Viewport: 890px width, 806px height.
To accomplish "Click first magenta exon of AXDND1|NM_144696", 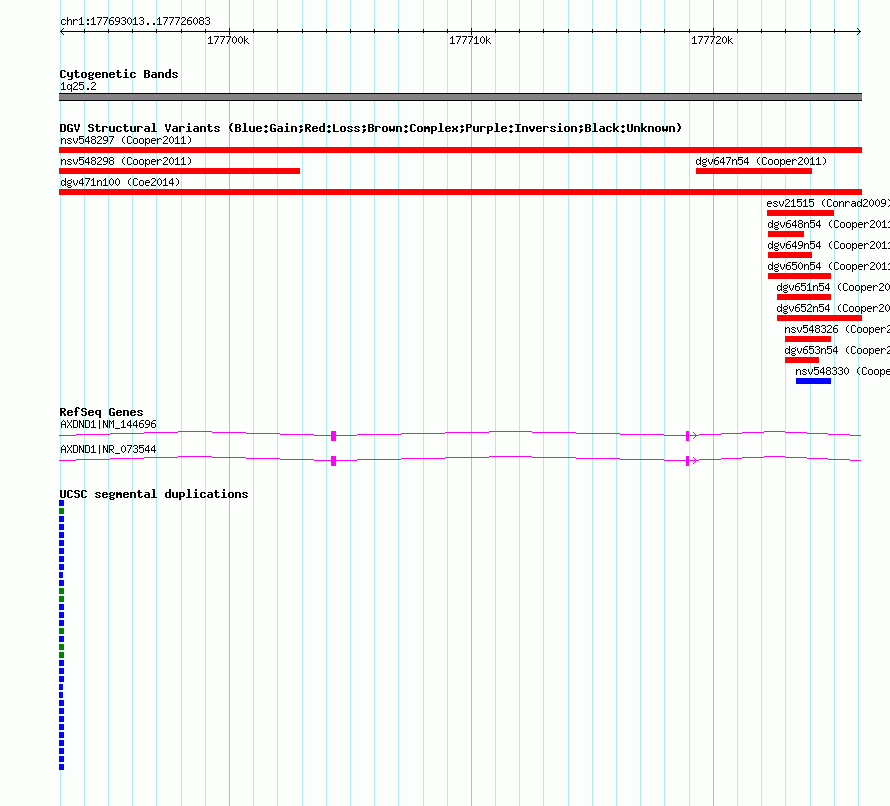I will tap(333, 436).
